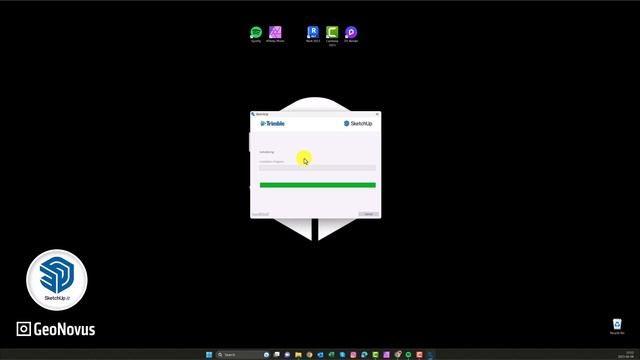Image resolution: width=640 pixels, height=360 pixels.
Task: Cancel the SketchUp installation
Action: 369,214
